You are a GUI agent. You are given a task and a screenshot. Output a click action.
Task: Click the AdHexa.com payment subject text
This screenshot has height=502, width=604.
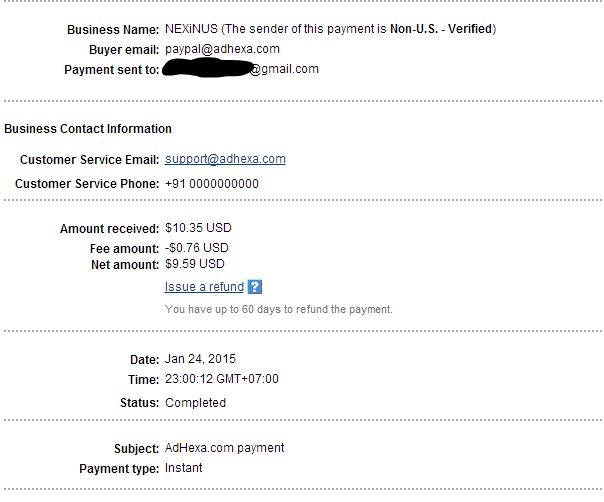[x=224, y=448]
